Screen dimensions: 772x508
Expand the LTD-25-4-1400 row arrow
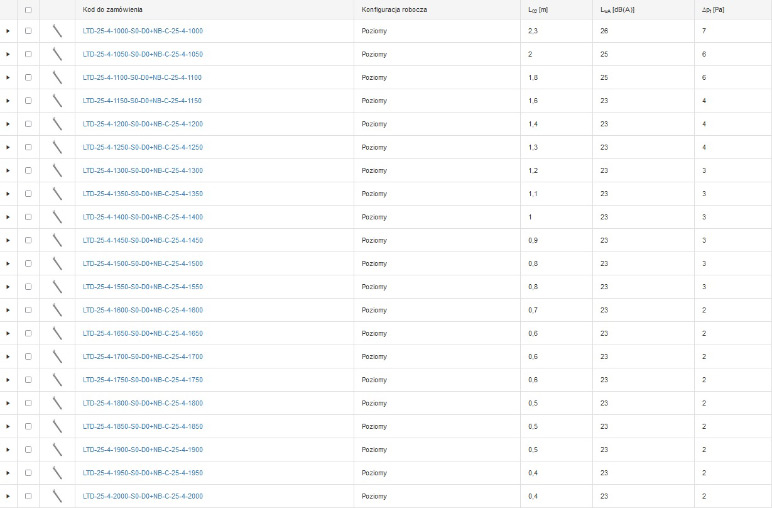pos(8,217)
